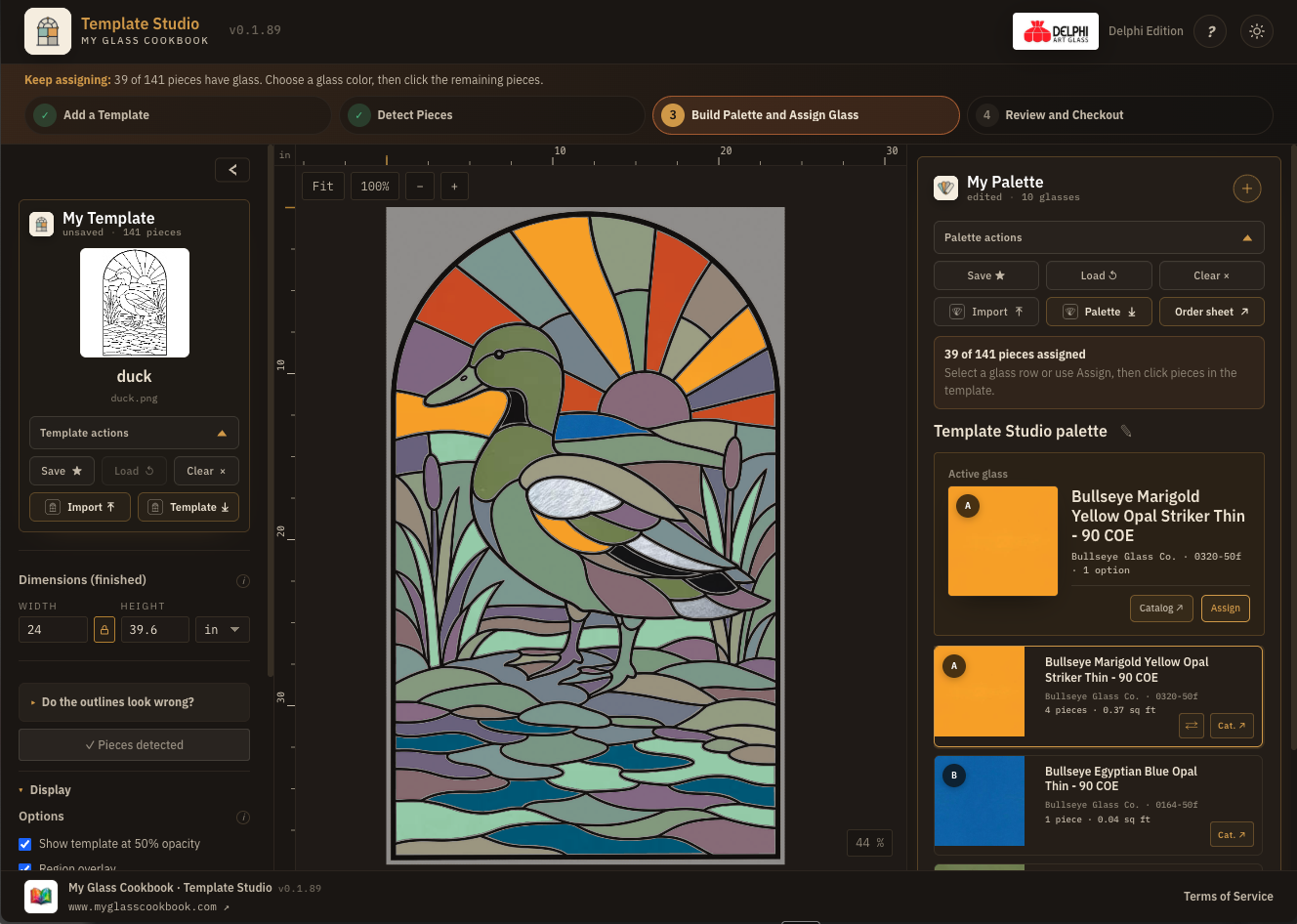Open Cat. link on Egyptian Blue row
The image size is (1297, 924).
[x=1232, y=835]
